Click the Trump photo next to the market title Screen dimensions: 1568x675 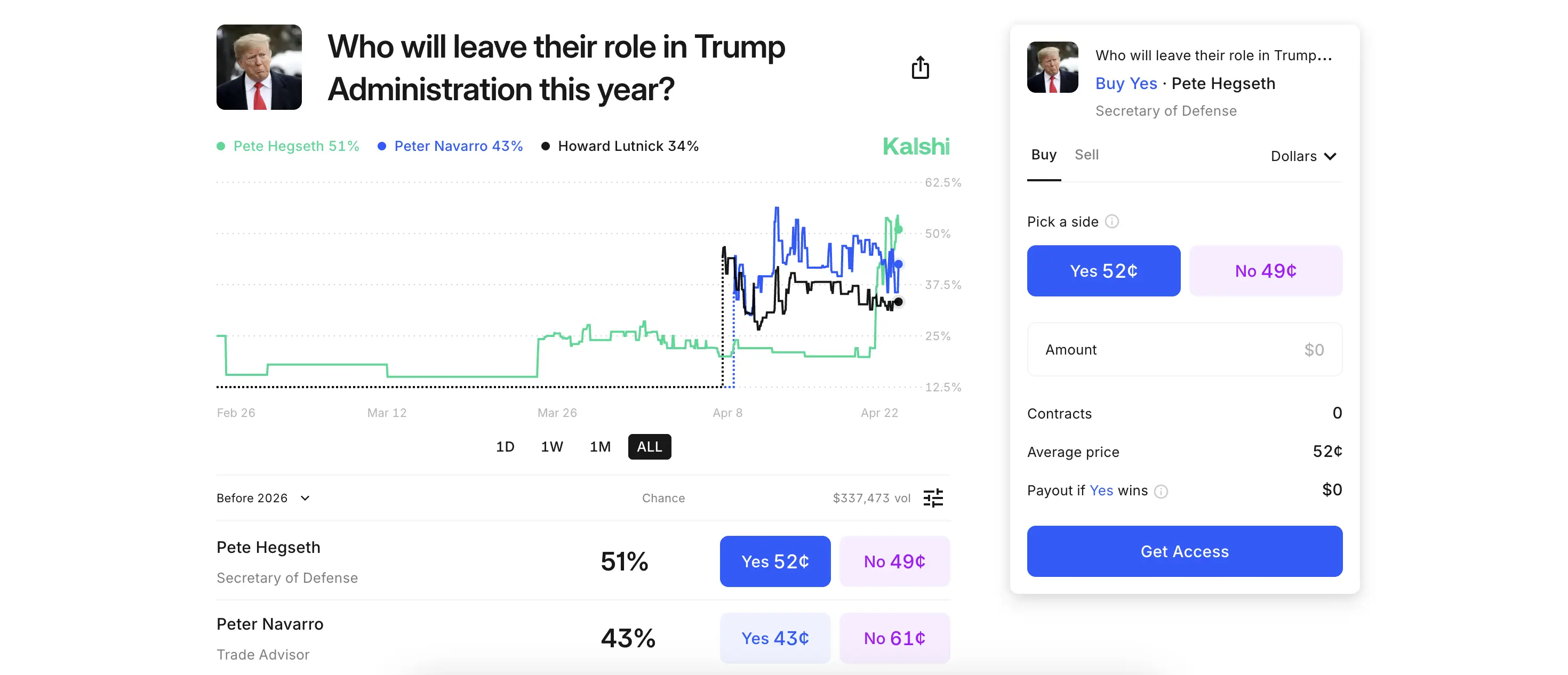[x=259, y=67]
